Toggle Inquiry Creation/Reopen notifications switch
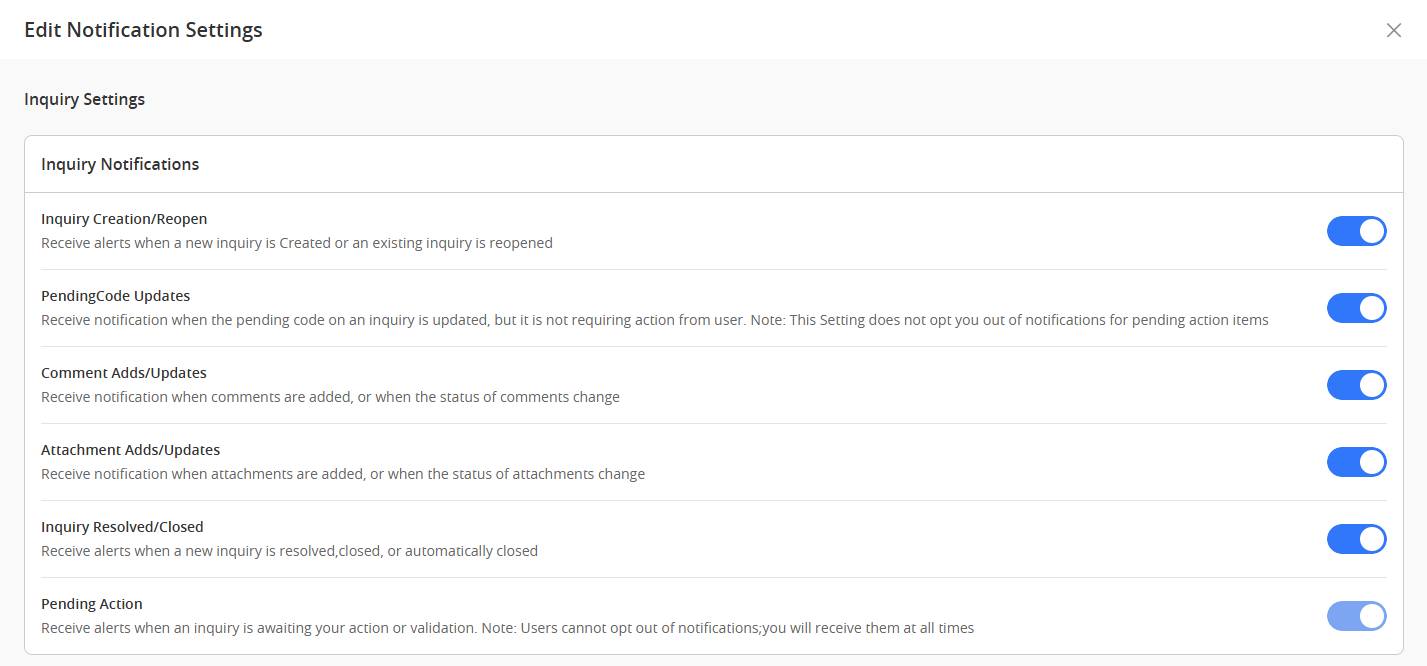The height and width of the screenshot is (666, 1427). click(1356, 231)
